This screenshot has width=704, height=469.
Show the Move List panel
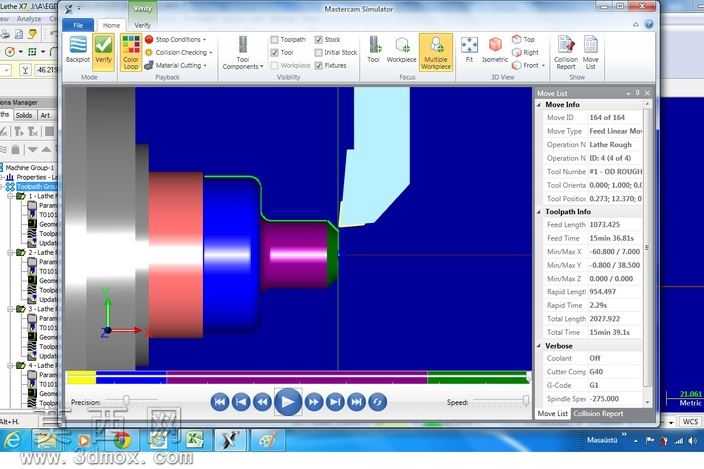590,53
